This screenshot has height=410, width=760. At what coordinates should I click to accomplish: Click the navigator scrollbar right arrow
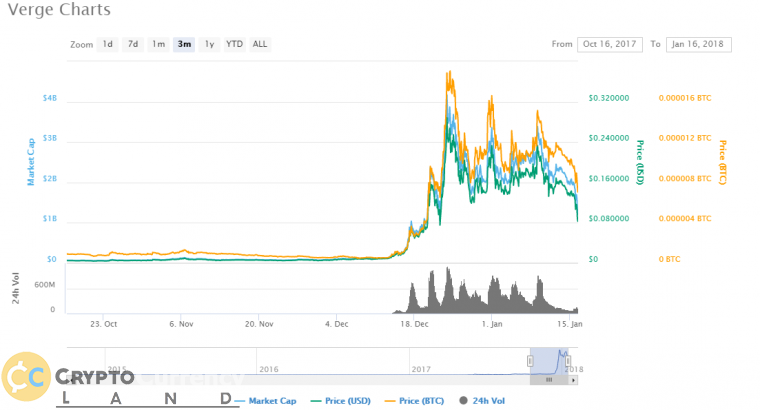point(573,380)
